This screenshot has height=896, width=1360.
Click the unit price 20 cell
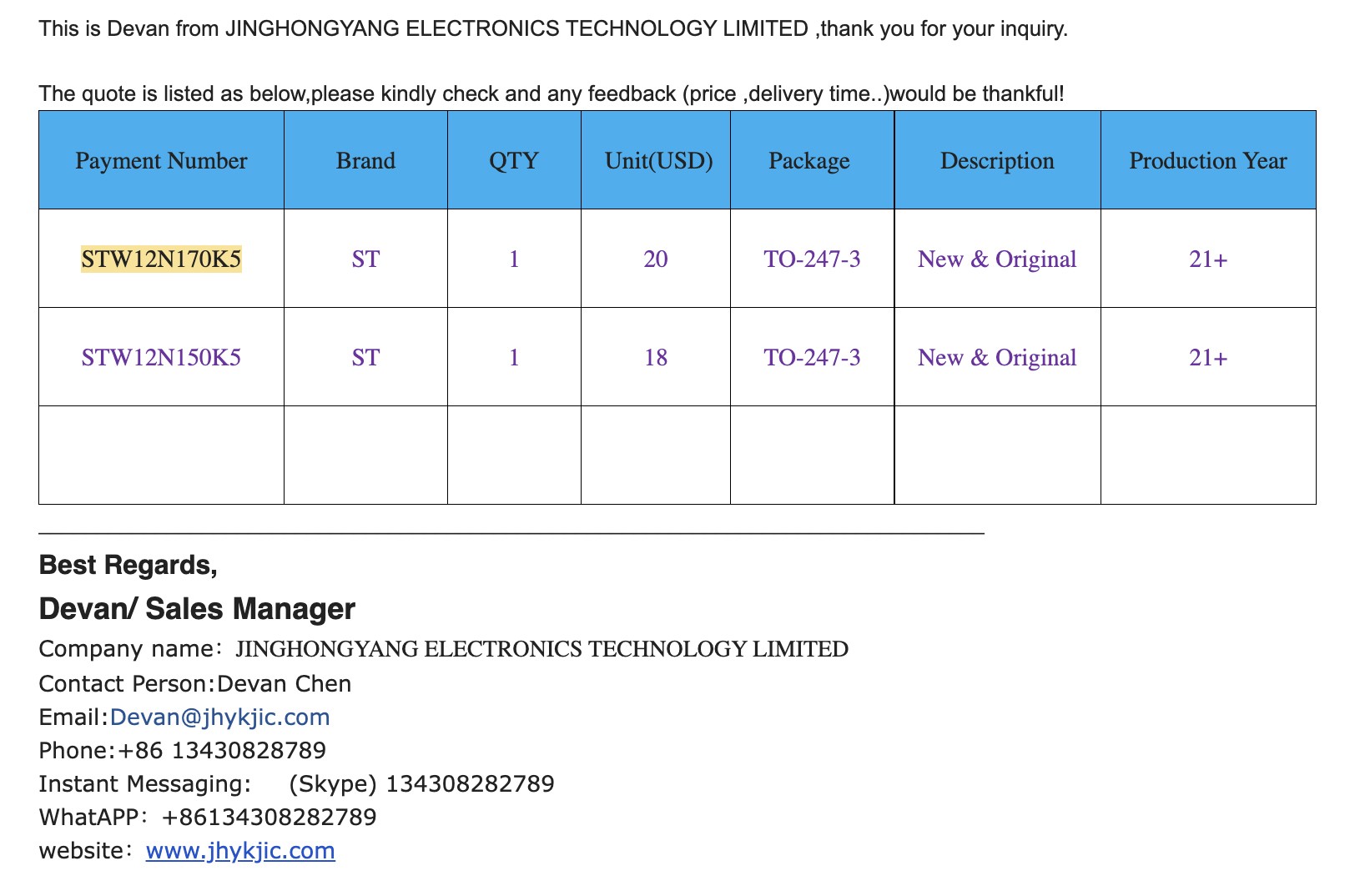656,259
